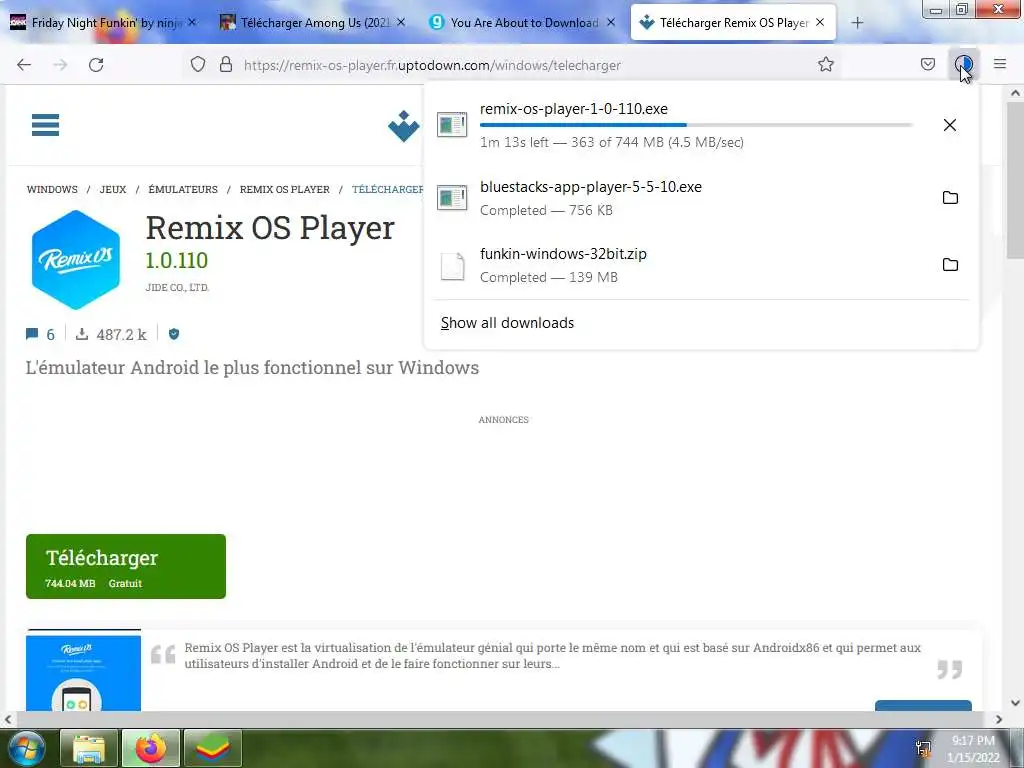The image size is (1024, 768).
Task: Open Uptodown site hamburger menu
Action: [46, 125]
